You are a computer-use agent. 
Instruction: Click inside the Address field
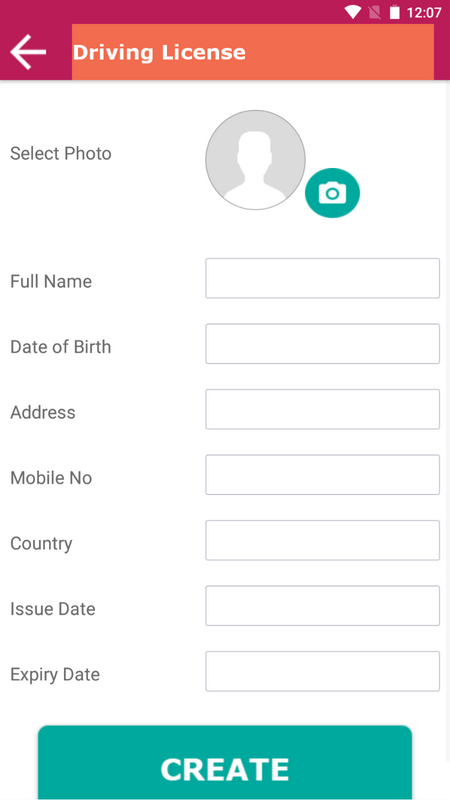coord(322,409)
